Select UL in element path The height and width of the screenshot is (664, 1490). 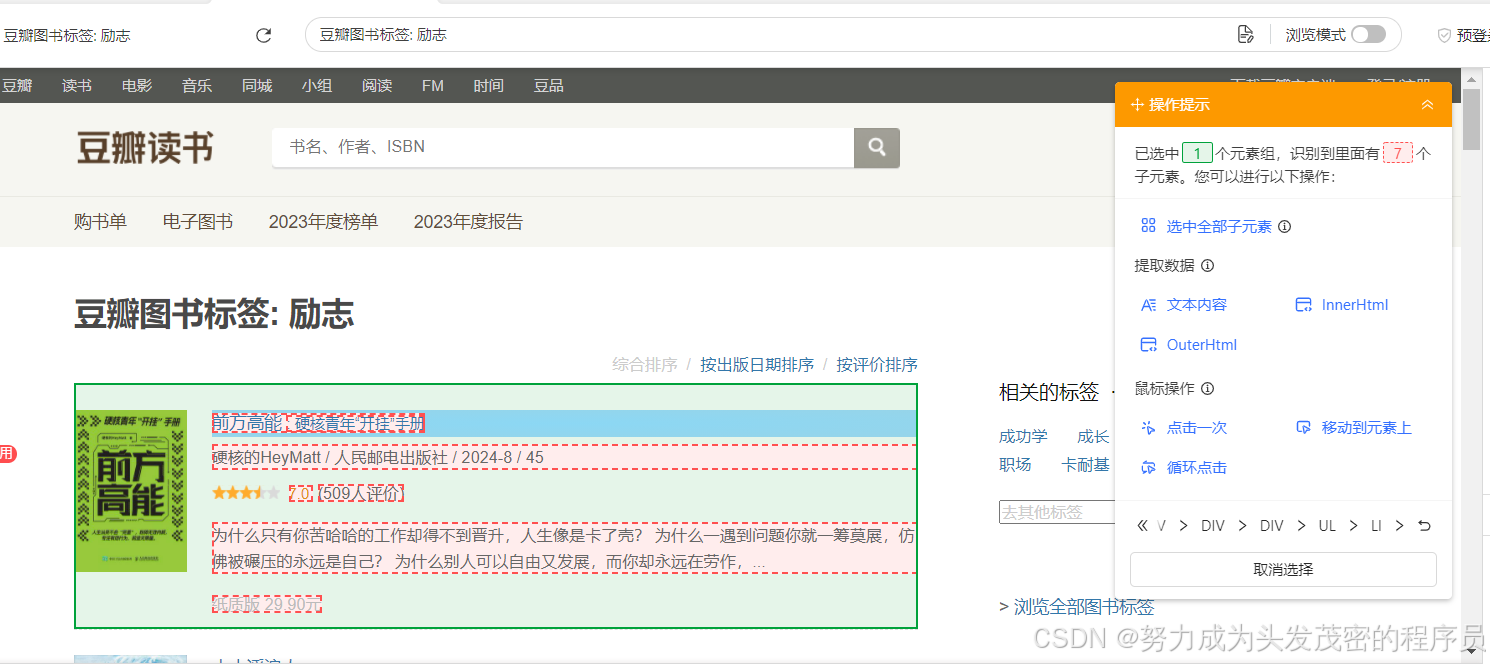coord(1327,526)
